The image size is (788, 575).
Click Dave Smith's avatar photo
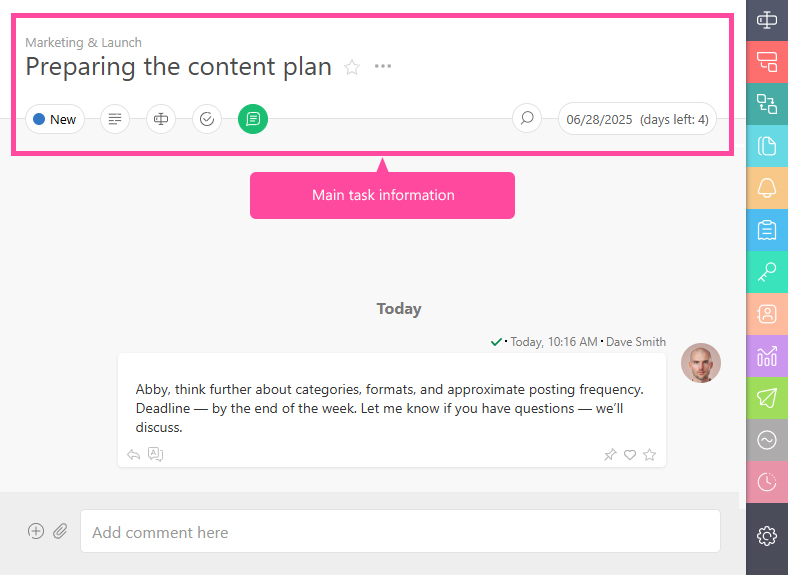click(701, 363)
